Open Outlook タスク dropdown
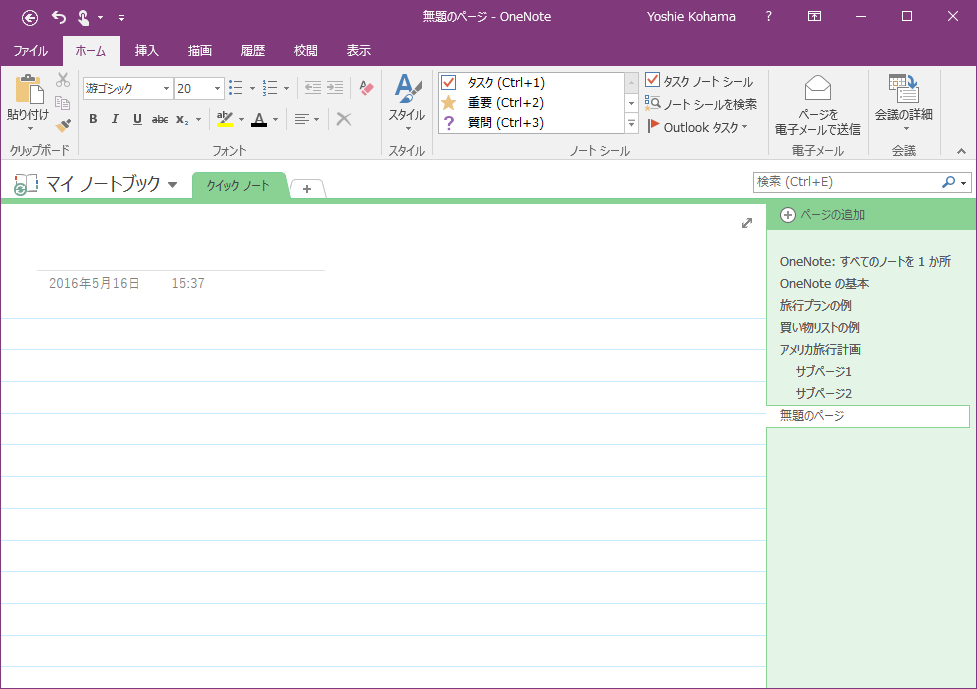977x689 pixels. click(697, 127)
